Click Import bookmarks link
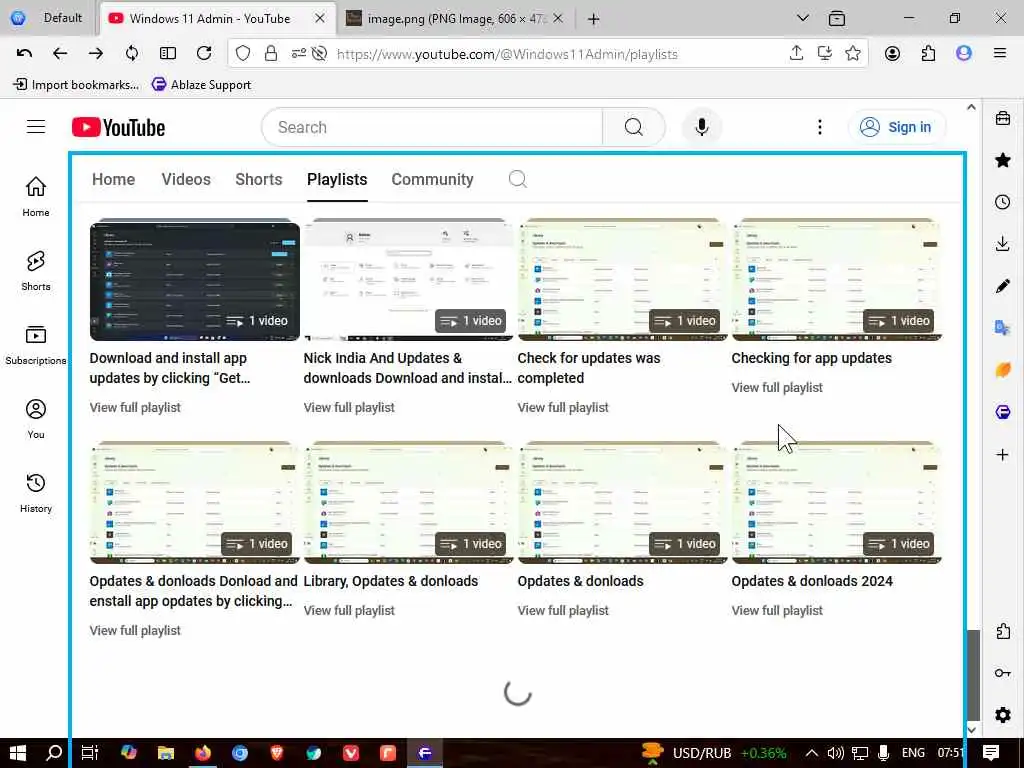 click(76, 84)
